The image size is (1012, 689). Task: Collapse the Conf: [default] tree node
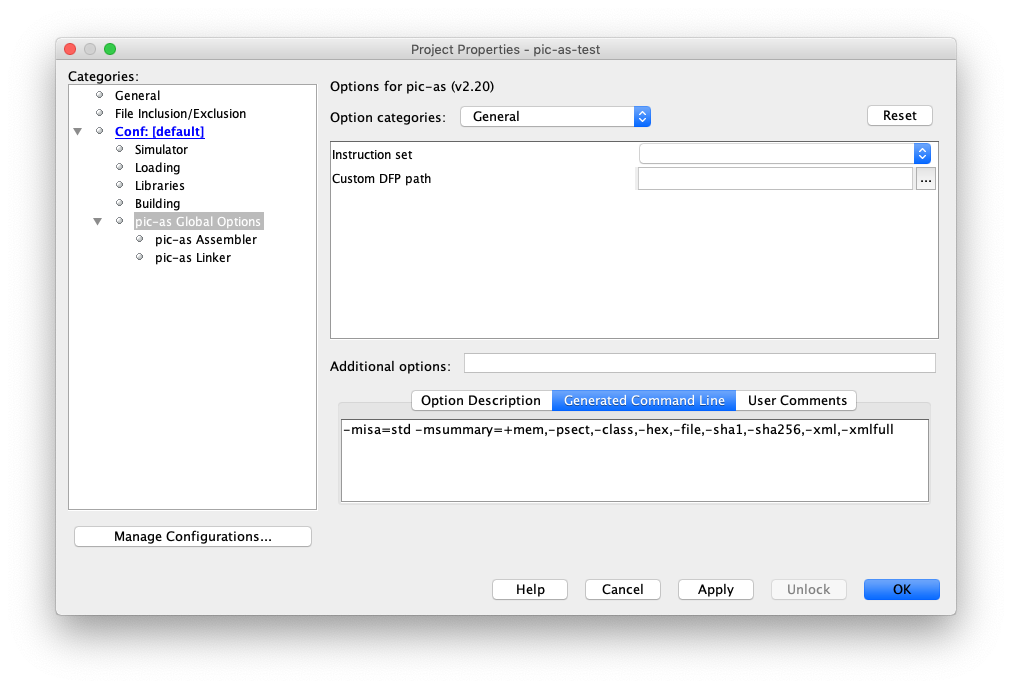point(78,132)
